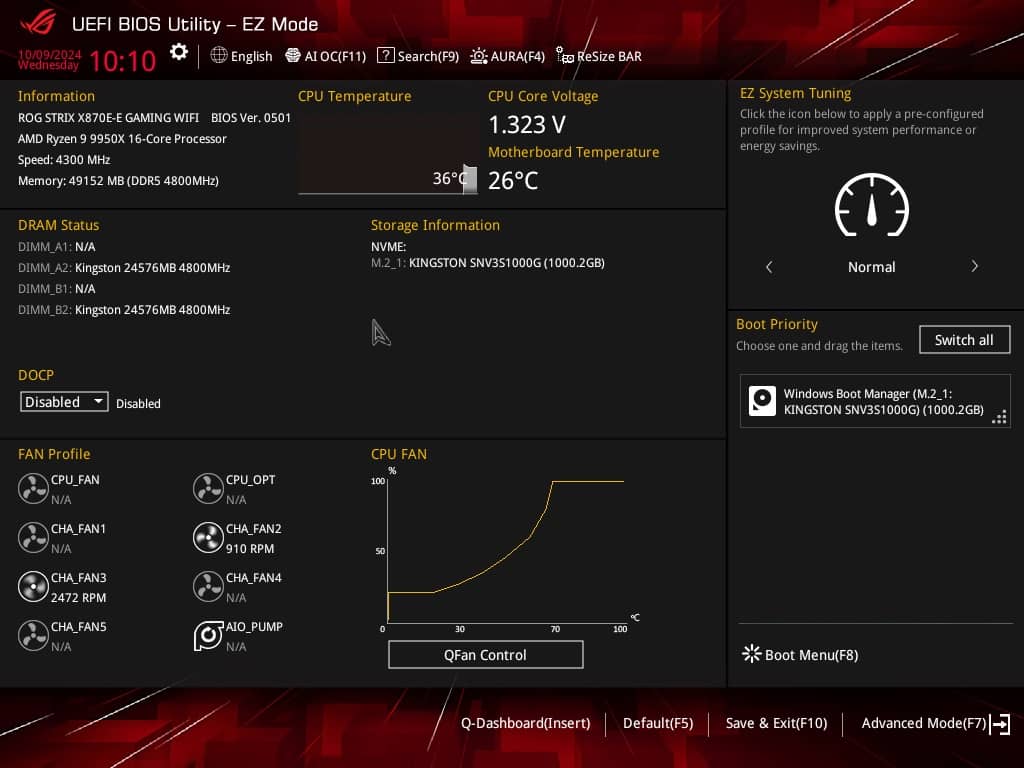Click DIMM_B2 Kingston 24576MB entry

pos(124,310)
